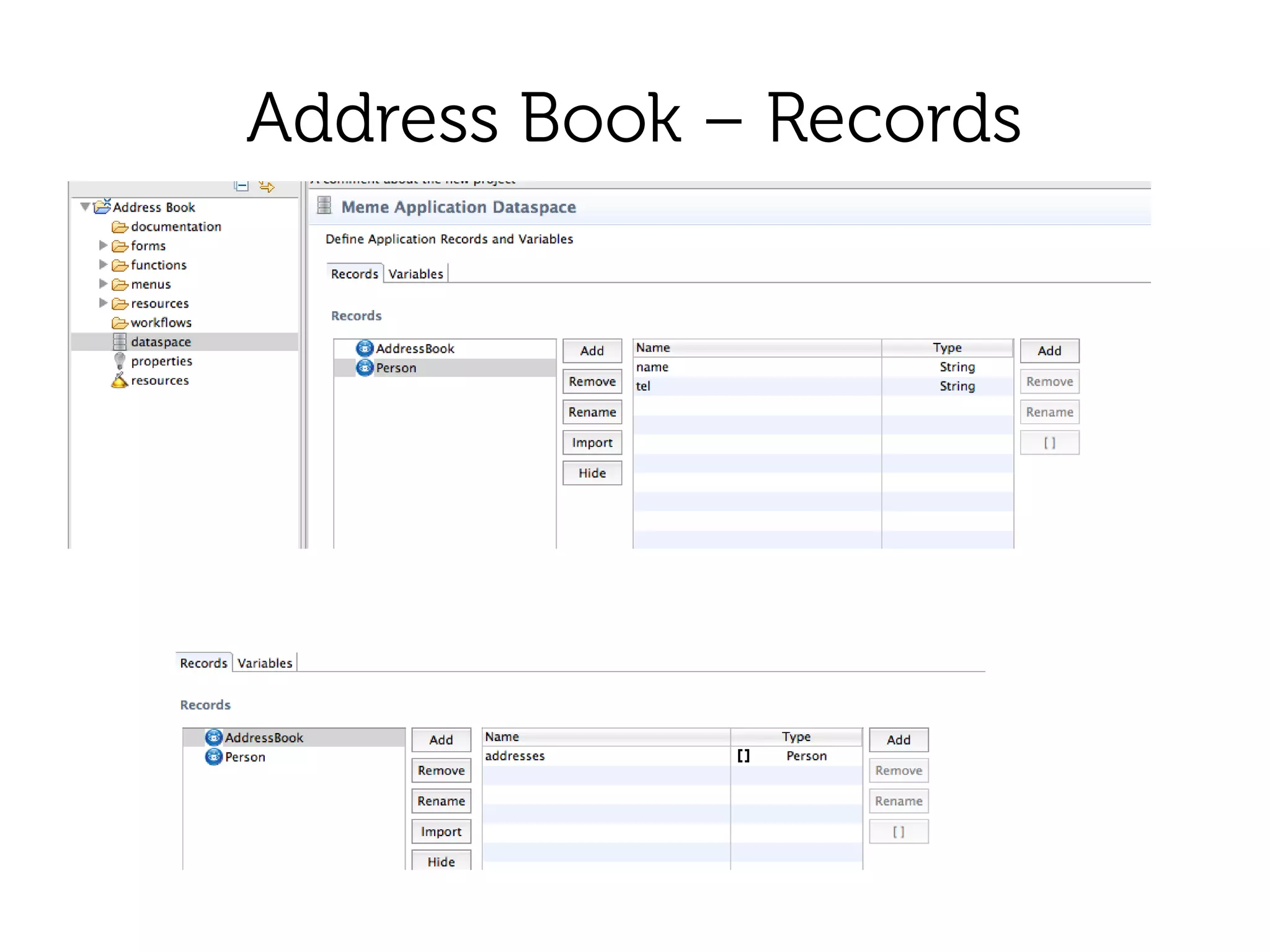The image size is (1270, 952).
Task: Select the 'tel' field row in upper table
Action: coord(824,386)
